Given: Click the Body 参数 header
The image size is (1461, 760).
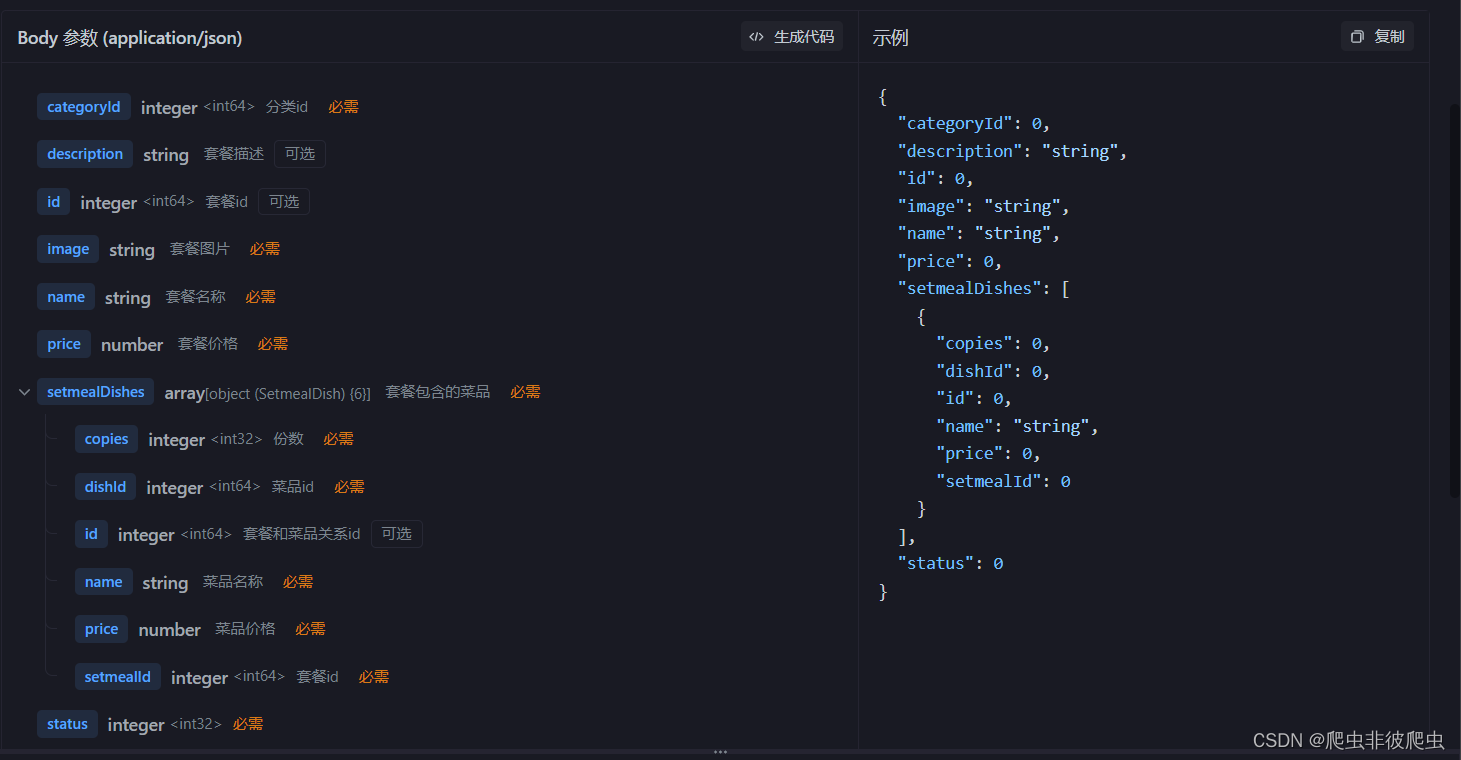Looking at the screenshot, I should click(x=129, y=37).
